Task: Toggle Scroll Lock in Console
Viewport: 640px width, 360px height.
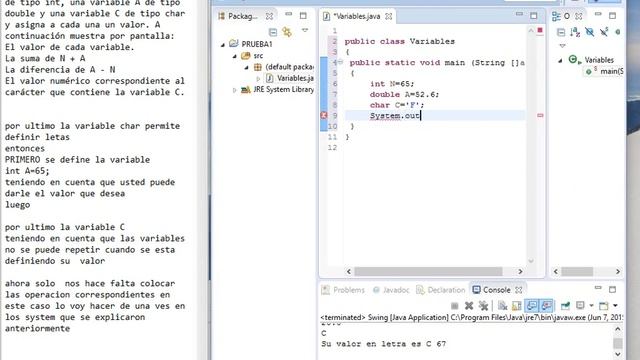Action: (x=517, y=305)
